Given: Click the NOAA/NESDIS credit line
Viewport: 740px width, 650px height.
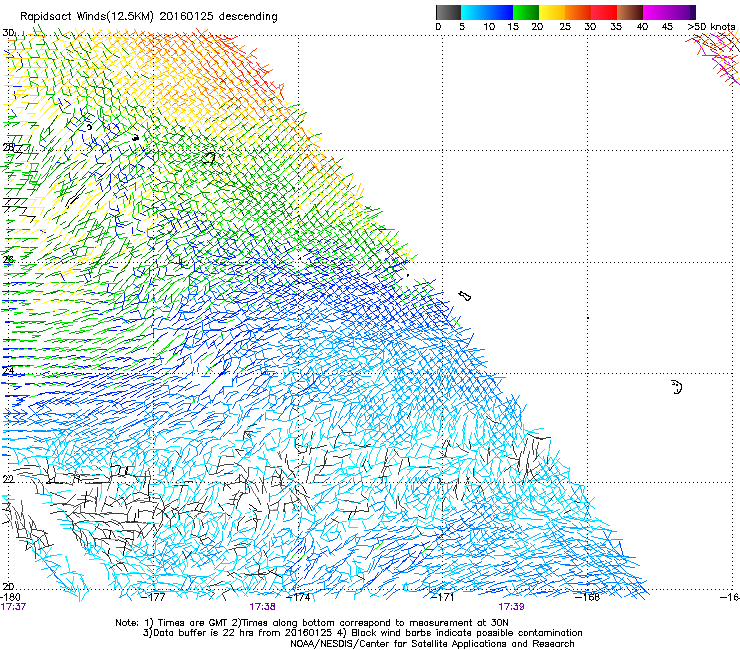Looking at the screenshot, I should click(432, 644).
